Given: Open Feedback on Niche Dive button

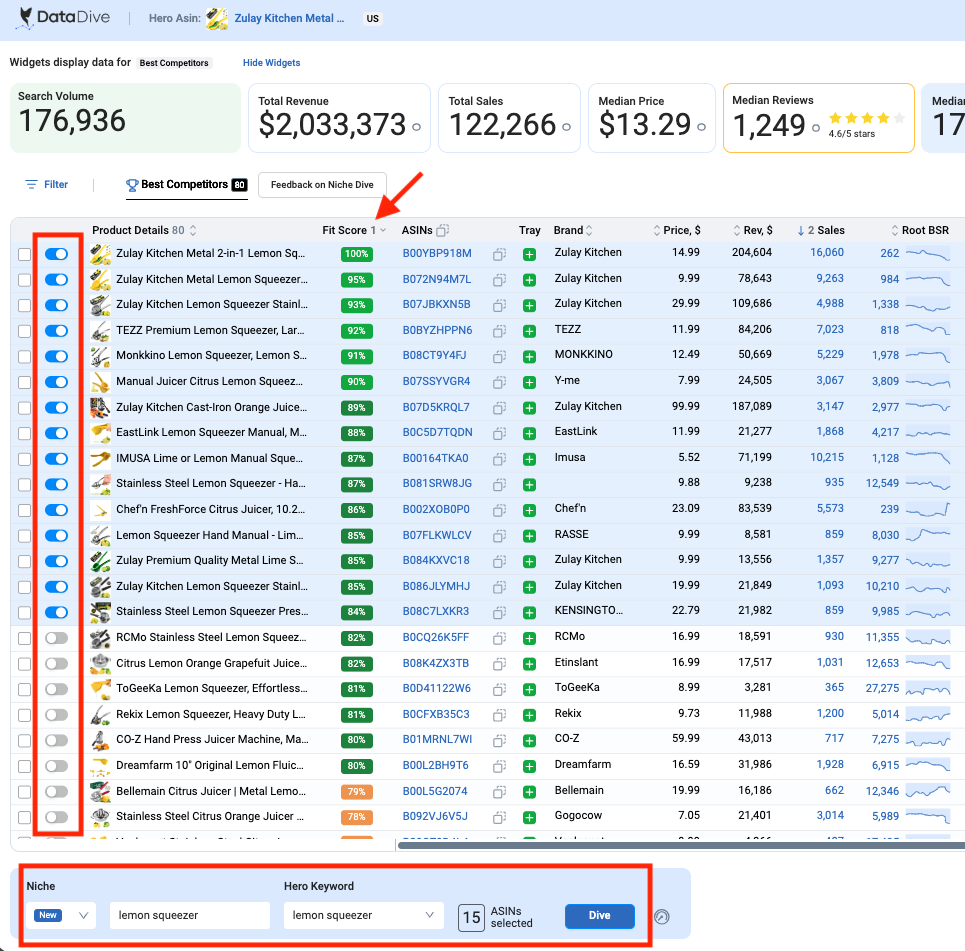Looking at the screenshot, I should [x=322, y=185].
